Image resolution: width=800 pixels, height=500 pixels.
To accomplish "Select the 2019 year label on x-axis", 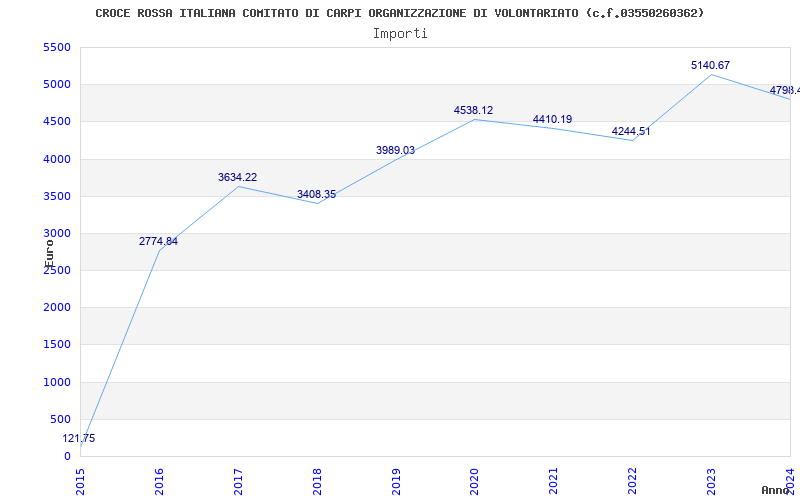I will [396, 481].
